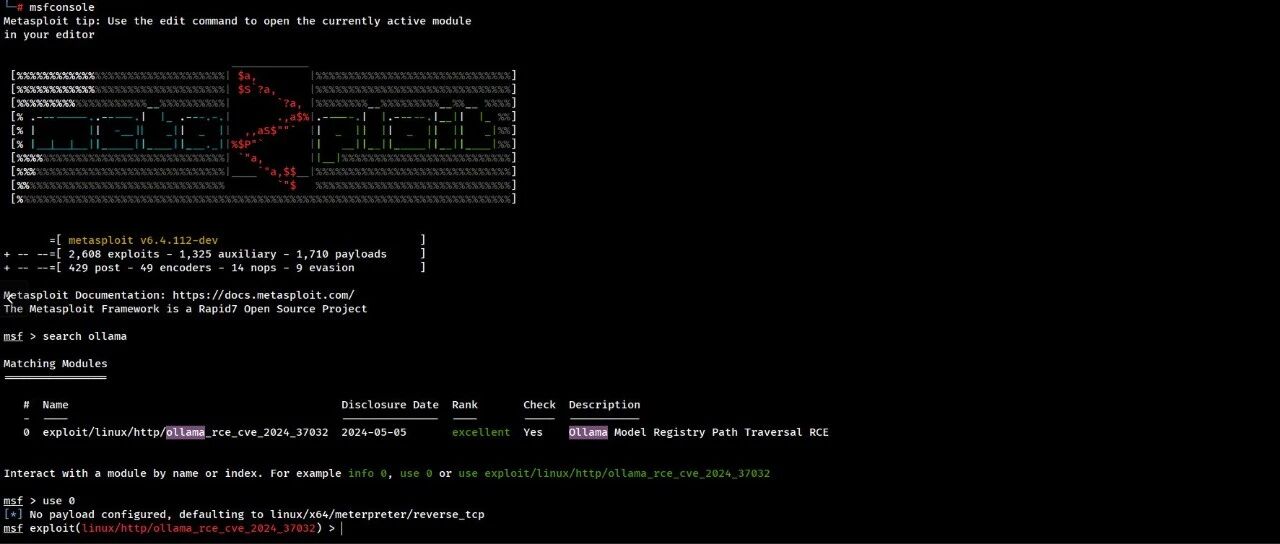Click the 'msfconsole' command text at top
This screenshot has height=544, width=1280.
coord(62,7)
